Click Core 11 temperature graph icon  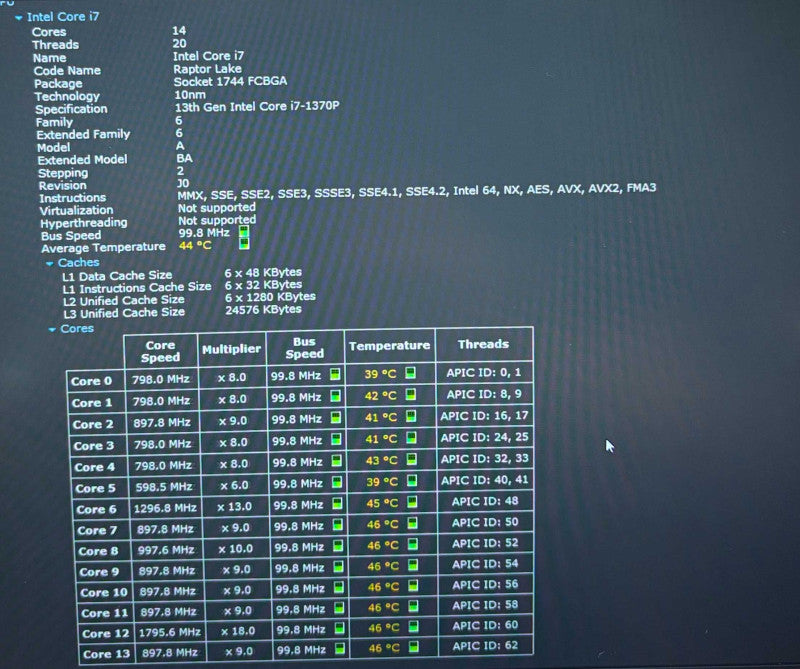[413, 606]
